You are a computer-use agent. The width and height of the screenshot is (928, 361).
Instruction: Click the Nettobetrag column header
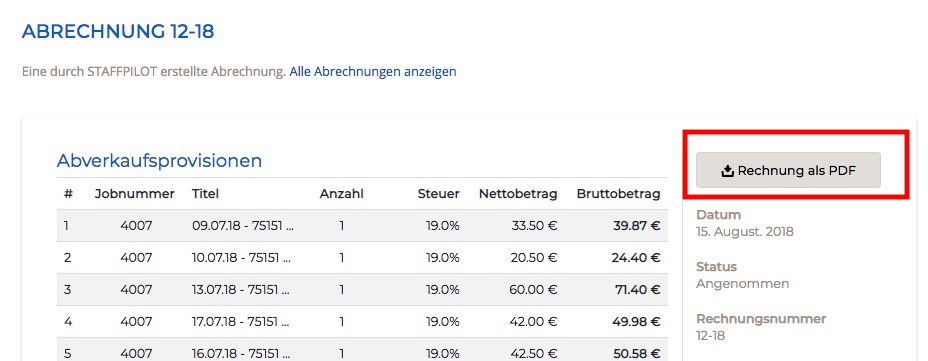518,194
